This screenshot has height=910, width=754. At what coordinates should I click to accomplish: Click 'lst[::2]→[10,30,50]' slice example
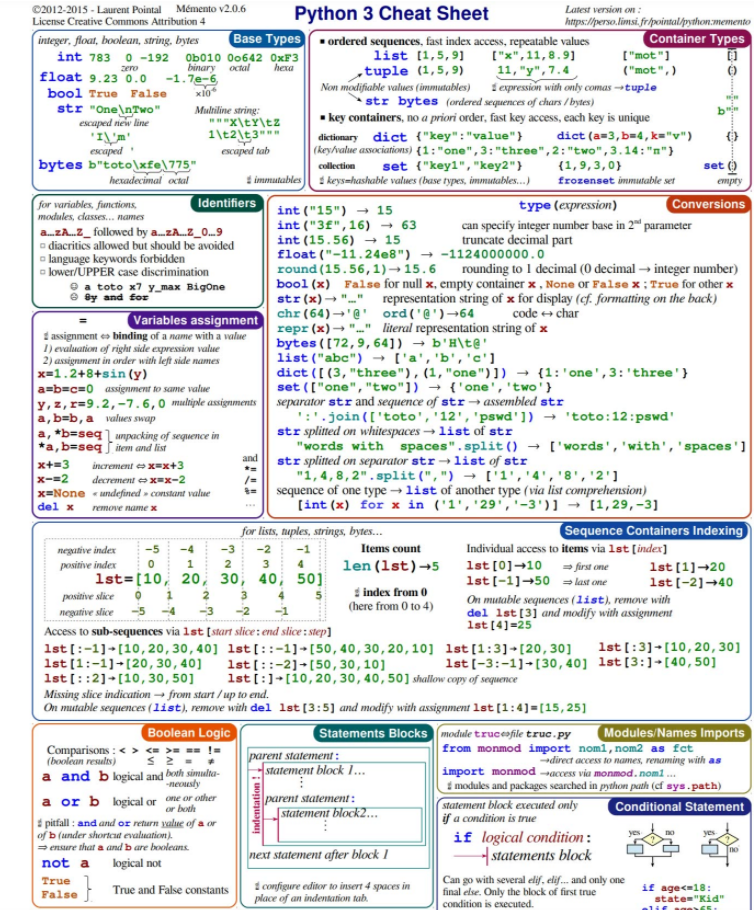[119, 678]
